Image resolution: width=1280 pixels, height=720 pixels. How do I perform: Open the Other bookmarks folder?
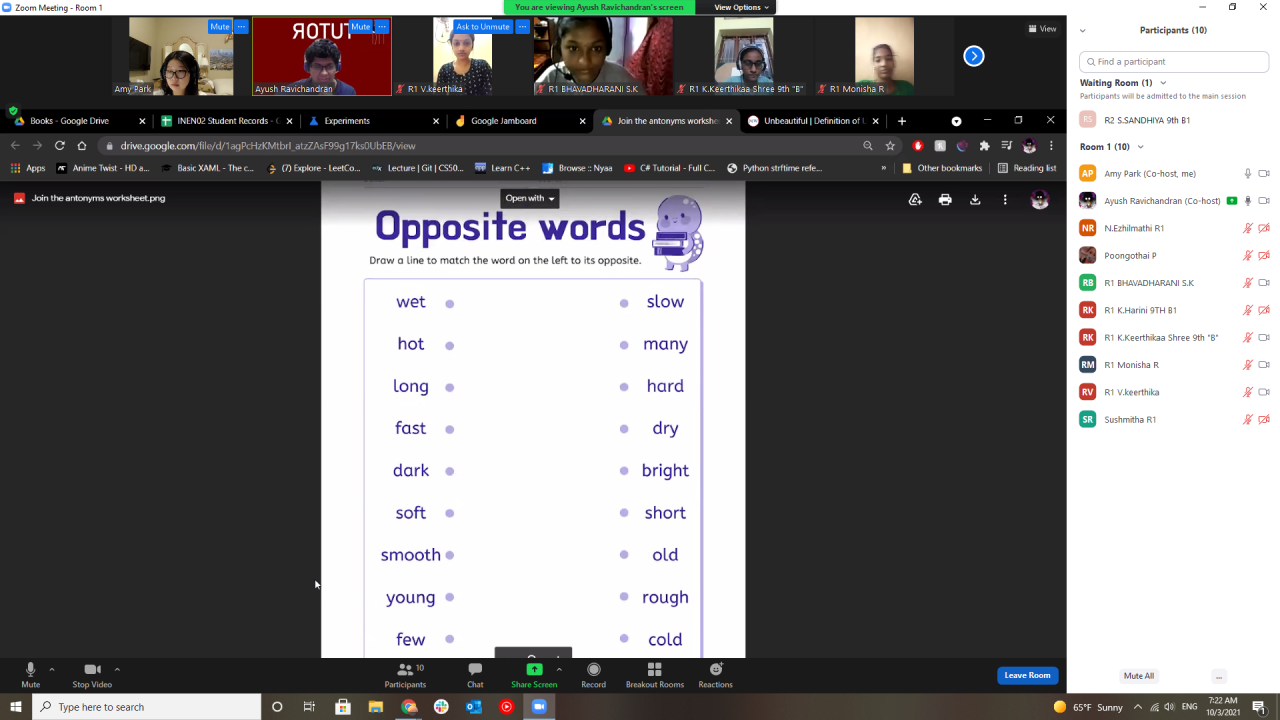click(942, 168)
